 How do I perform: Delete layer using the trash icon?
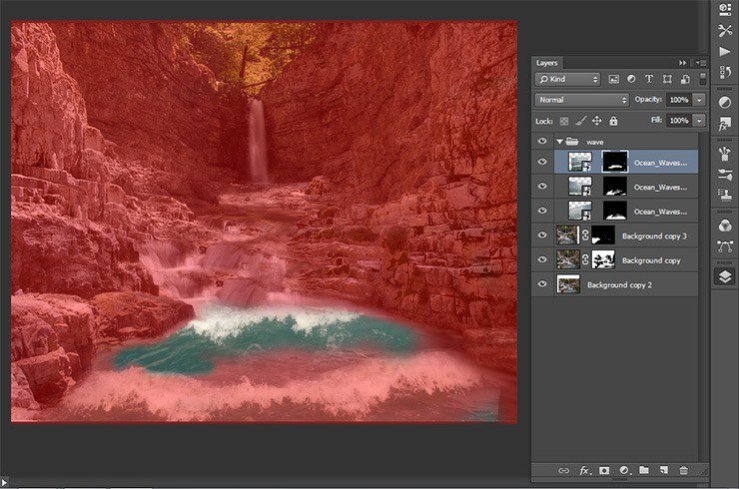point(684,470)
